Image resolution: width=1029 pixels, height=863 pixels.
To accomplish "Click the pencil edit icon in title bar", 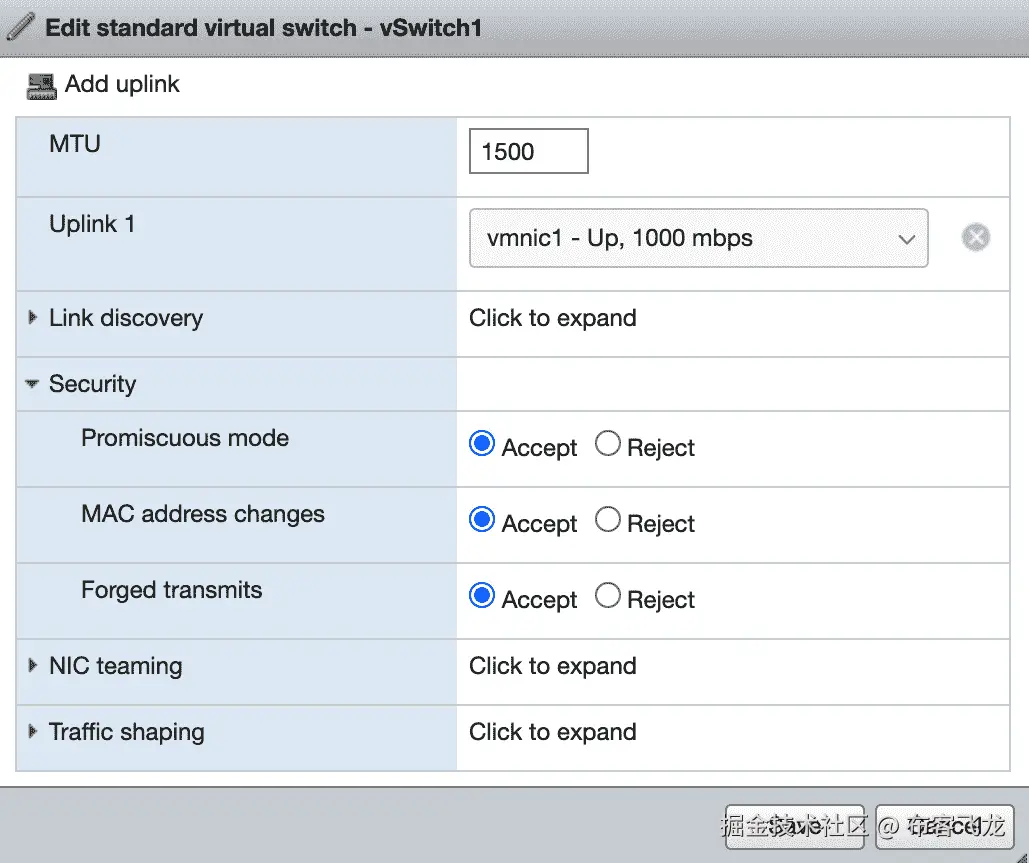I will point(21,27).
